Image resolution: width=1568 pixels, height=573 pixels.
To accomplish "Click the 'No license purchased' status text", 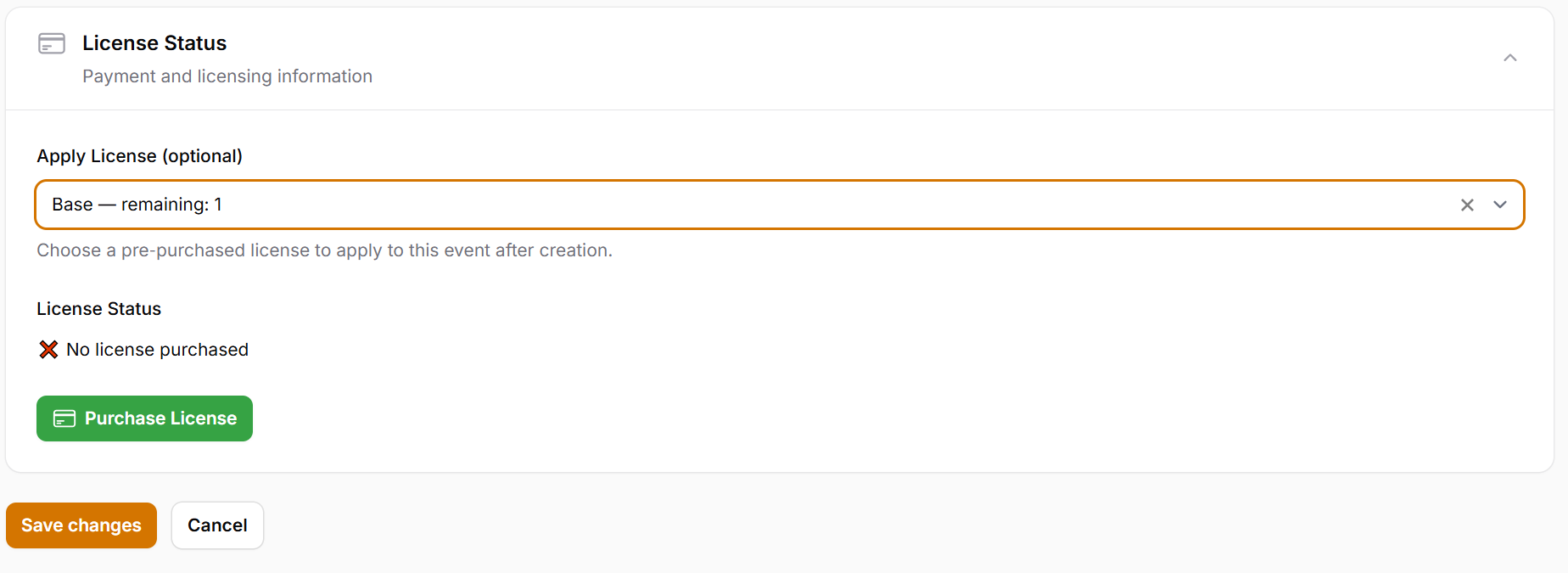I will pyautogui.click(x=157, y=350).
